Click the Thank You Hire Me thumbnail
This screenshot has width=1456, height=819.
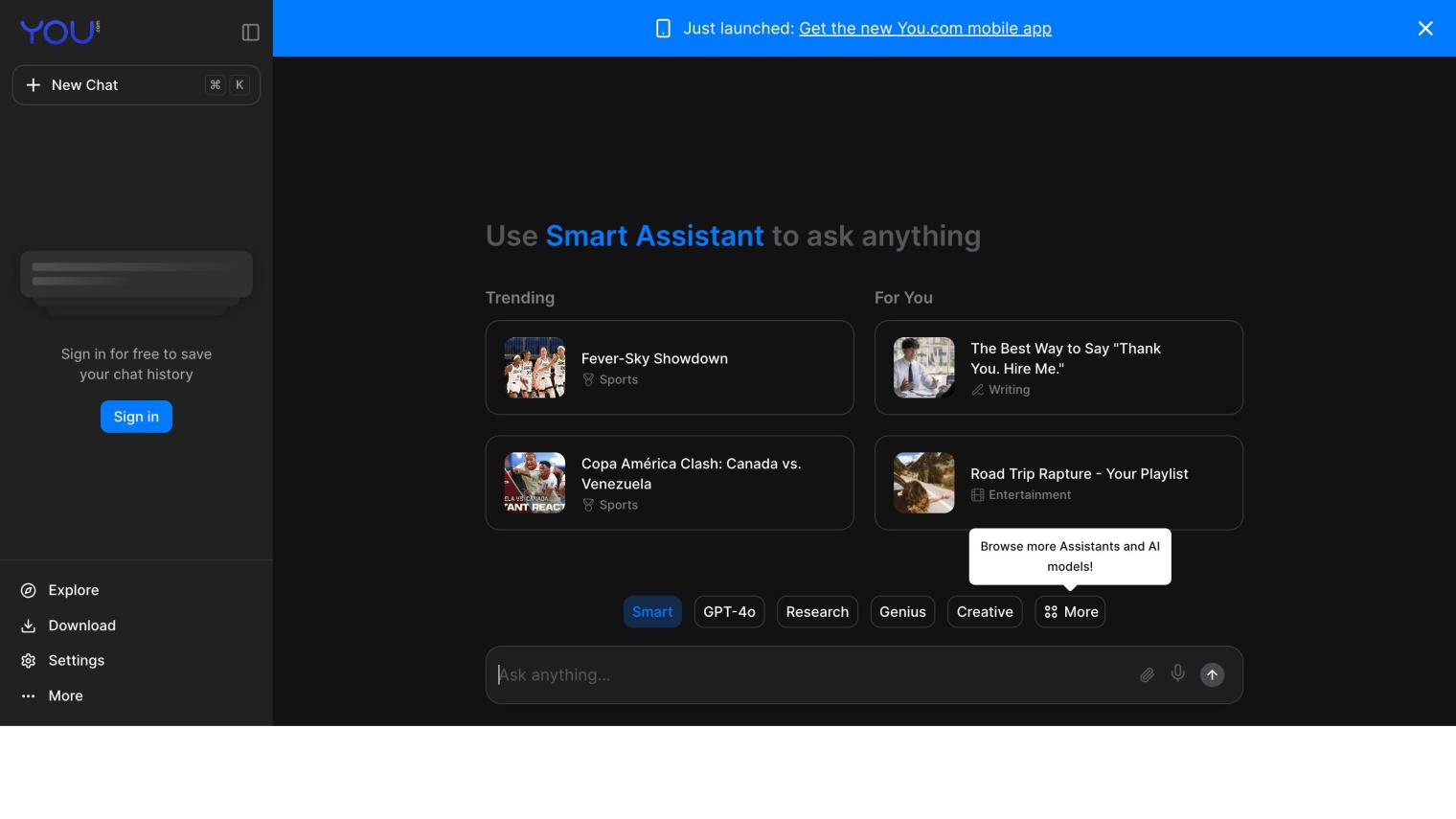point(924,368)
